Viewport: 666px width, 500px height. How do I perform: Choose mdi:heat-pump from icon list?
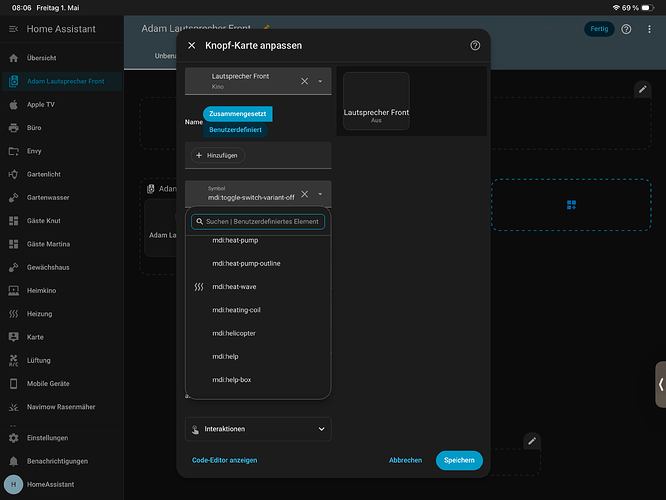(x=258, y=240)
